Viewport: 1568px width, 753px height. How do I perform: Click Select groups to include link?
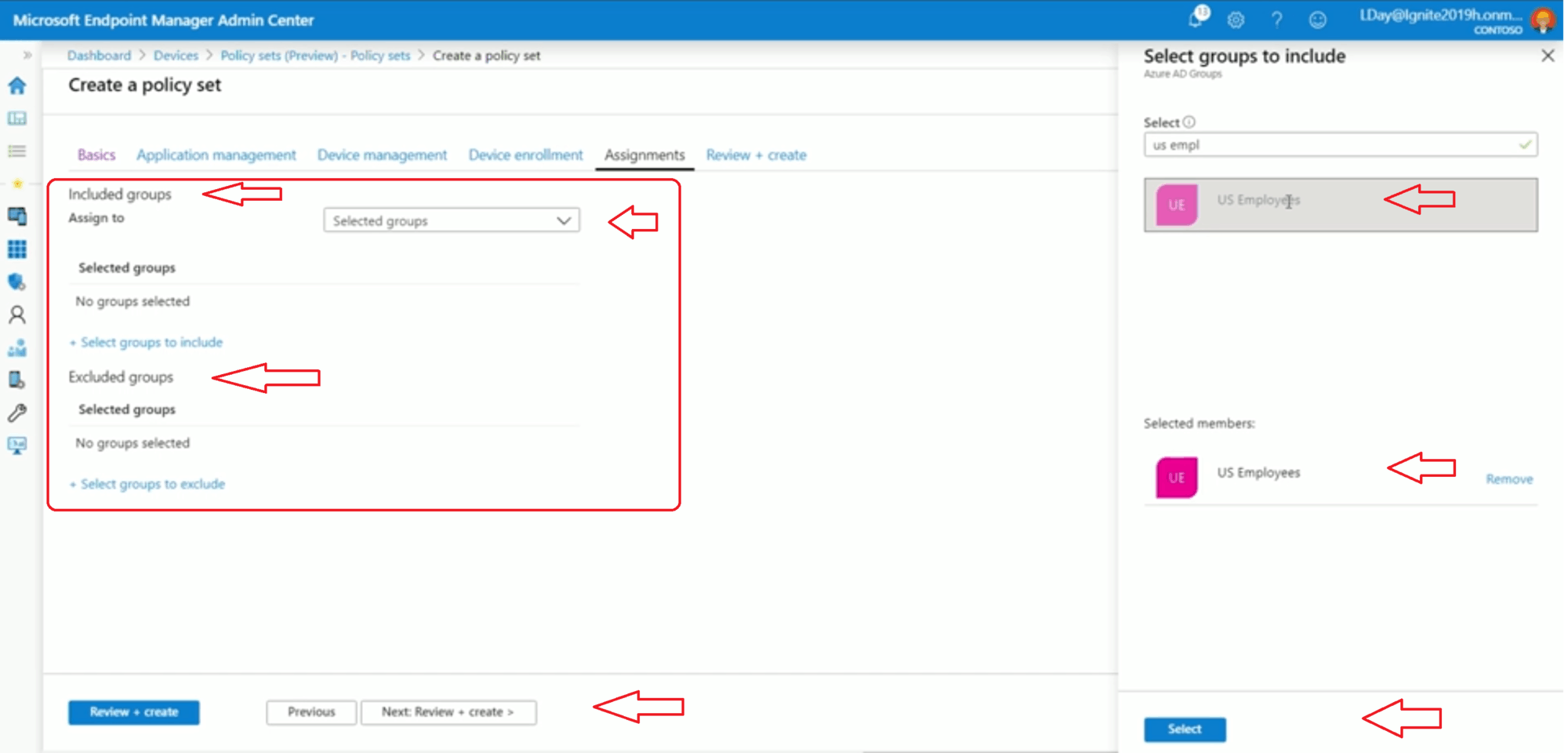click(146, 342)
